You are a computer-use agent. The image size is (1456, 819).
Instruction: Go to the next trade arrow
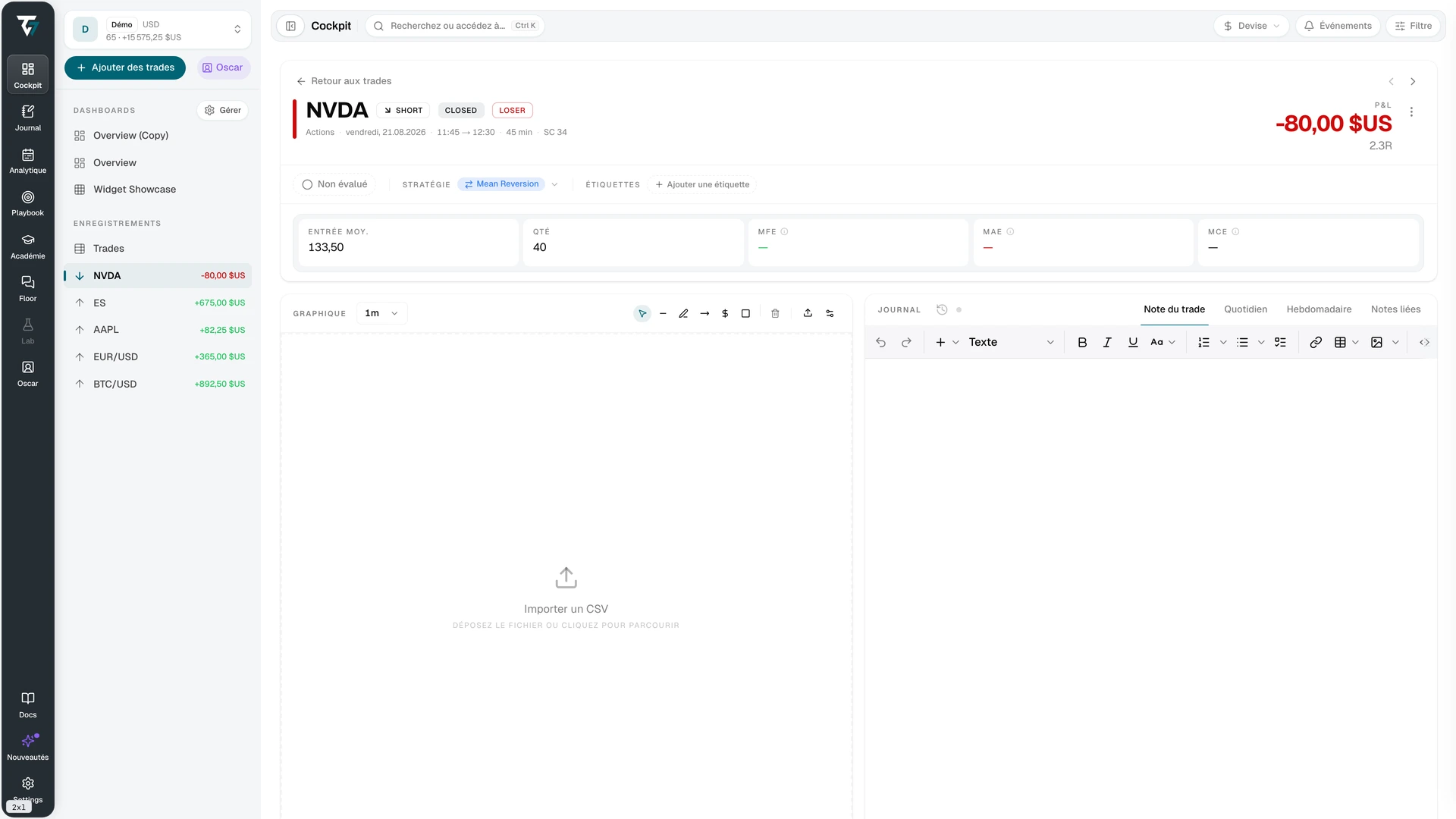click(x=1413, y=82)
